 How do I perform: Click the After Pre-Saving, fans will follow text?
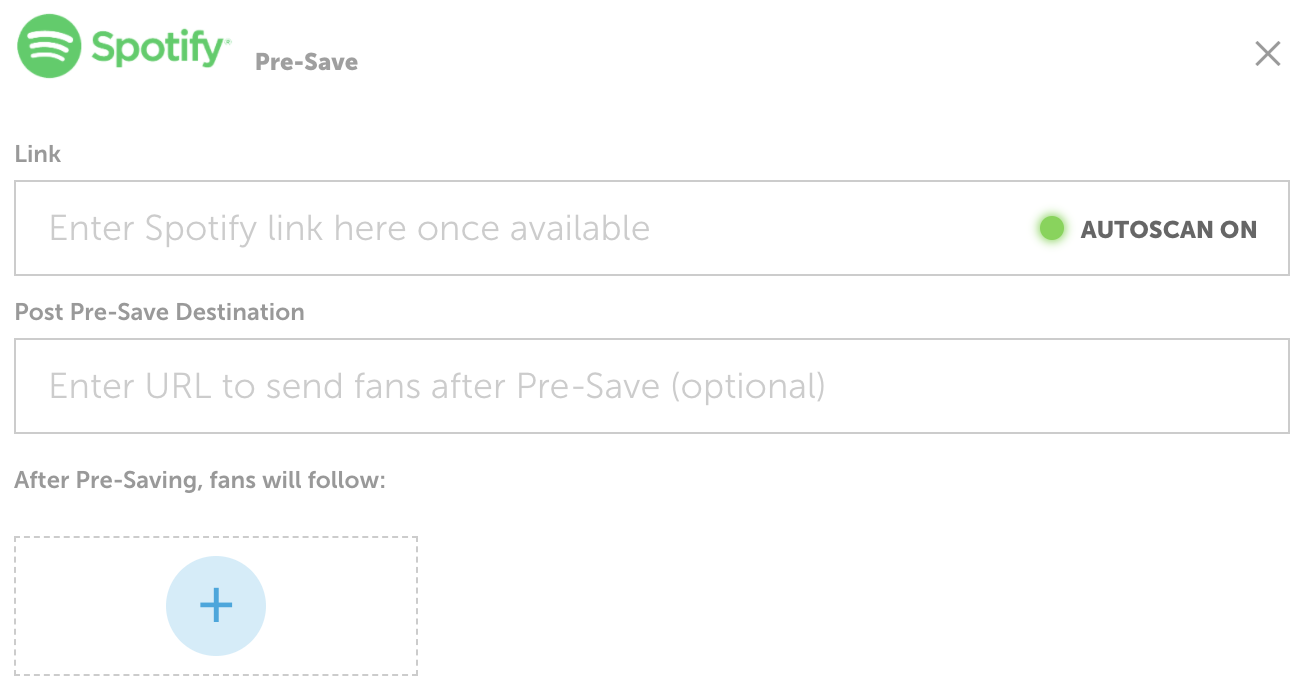200,480
